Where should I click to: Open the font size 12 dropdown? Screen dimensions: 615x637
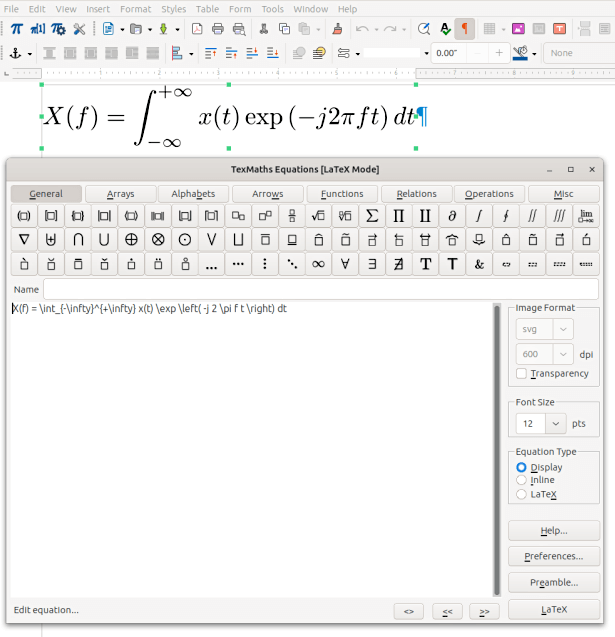[x=541, y=423]
